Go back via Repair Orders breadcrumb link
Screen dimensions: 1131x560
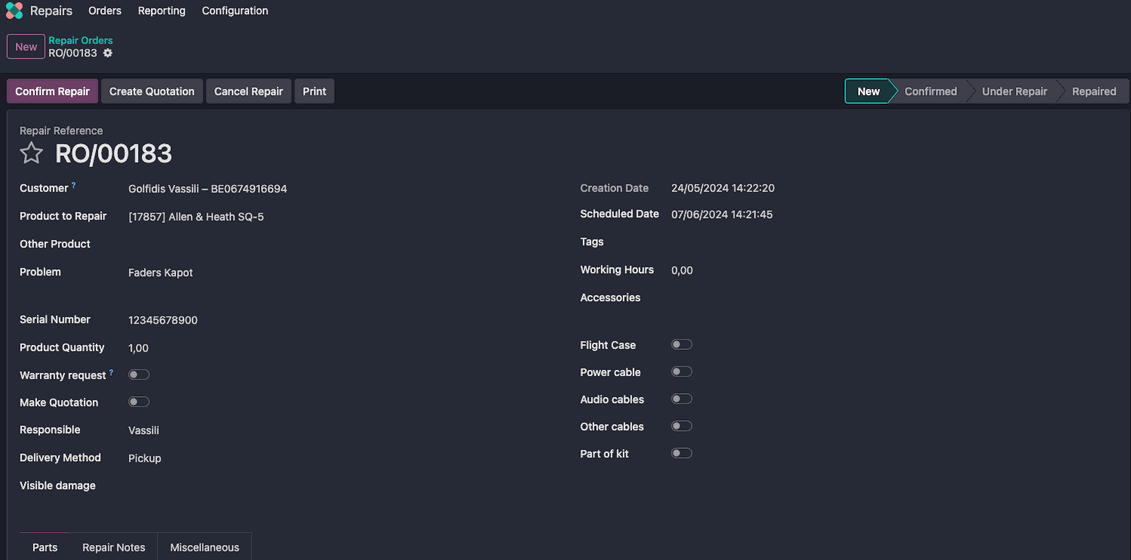(81, 41)
